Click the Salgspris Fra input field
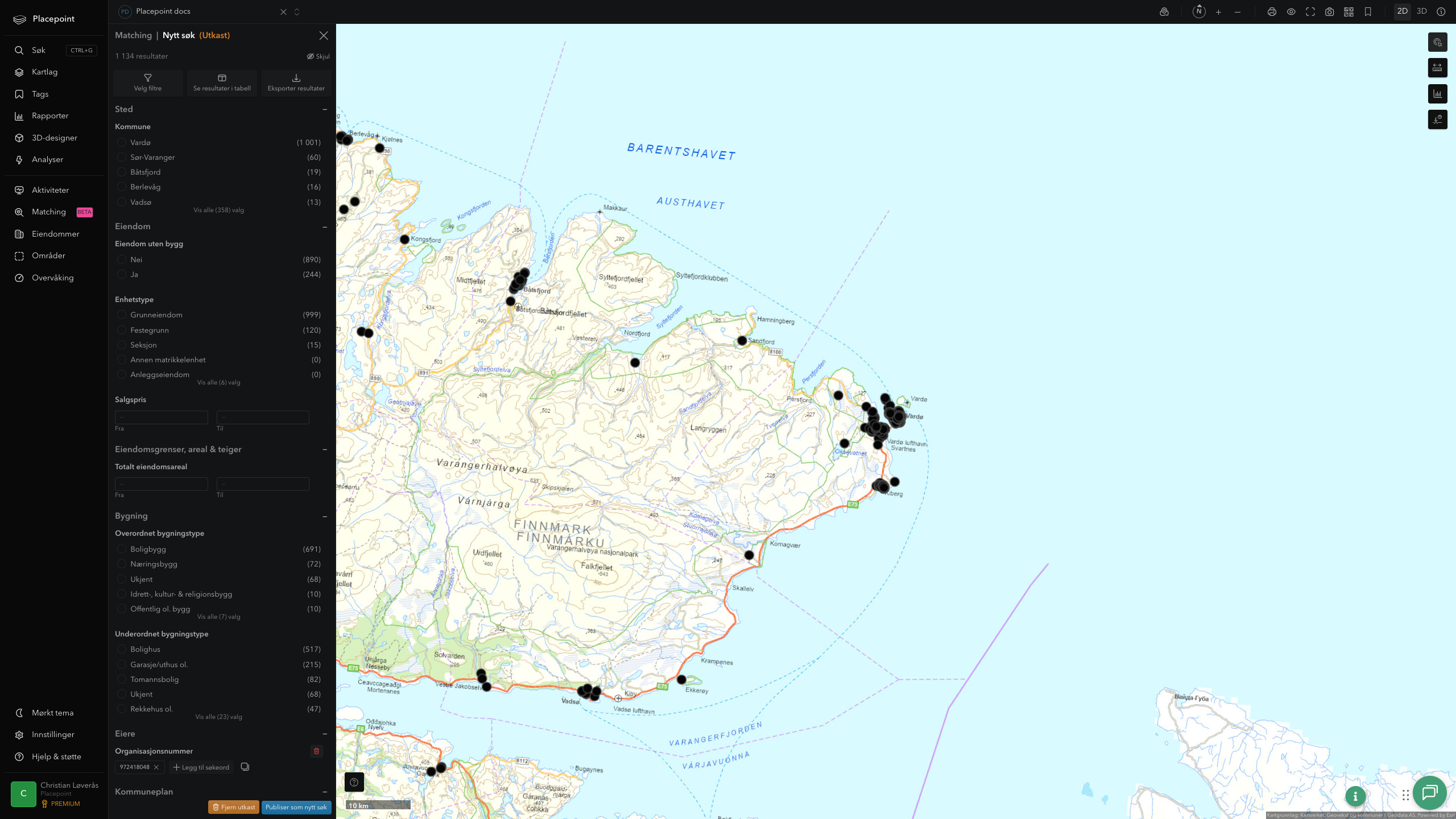The image size is (1456, 819). (x=162, y=417)
